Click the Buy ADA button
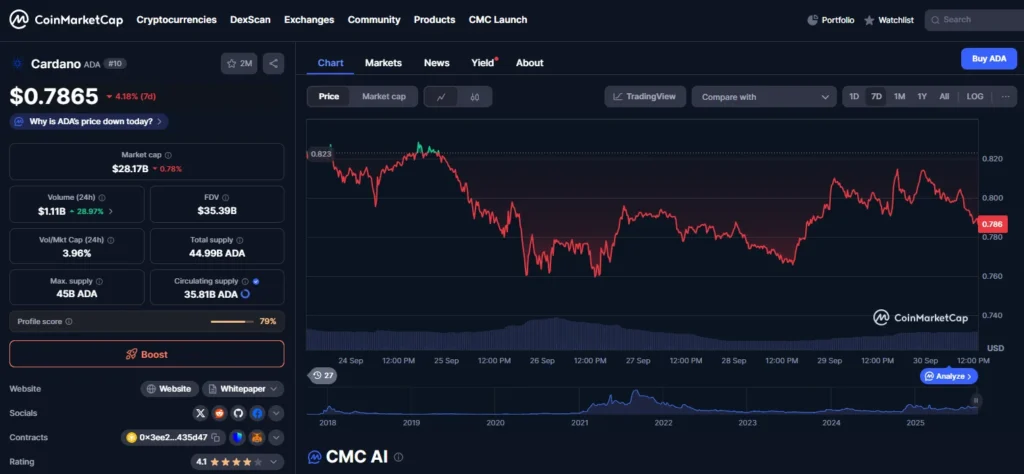Screen dimensions: 1024x474 (988, 59)
